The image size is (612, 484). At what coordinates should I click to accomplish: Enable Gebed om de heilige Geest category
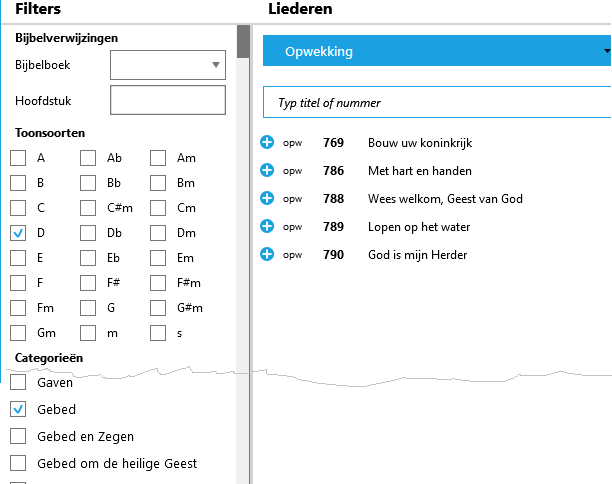pos(18,463)
